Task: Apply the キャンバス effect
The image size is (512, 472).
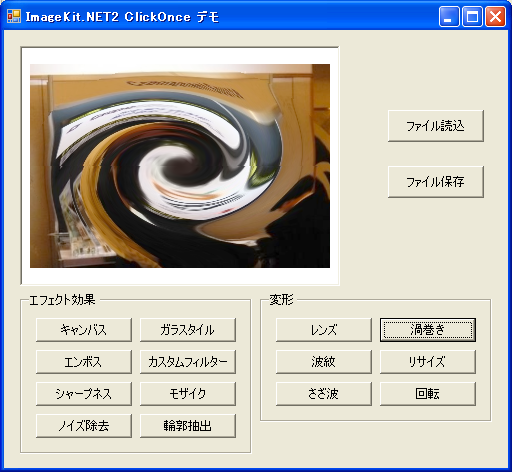Action: [84, 330]
